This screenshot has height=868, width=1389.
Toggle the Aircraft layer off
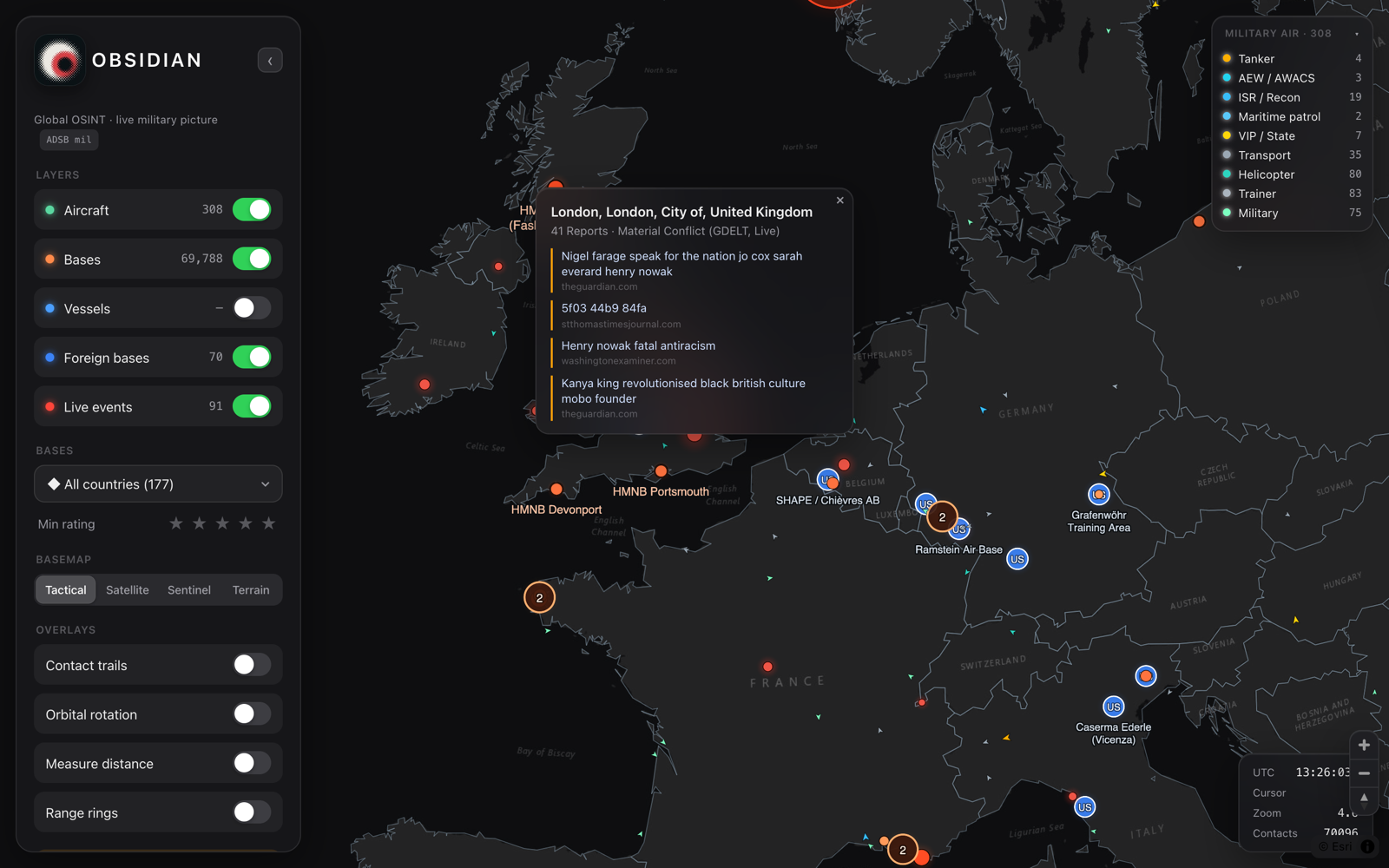tap(252, 209)
